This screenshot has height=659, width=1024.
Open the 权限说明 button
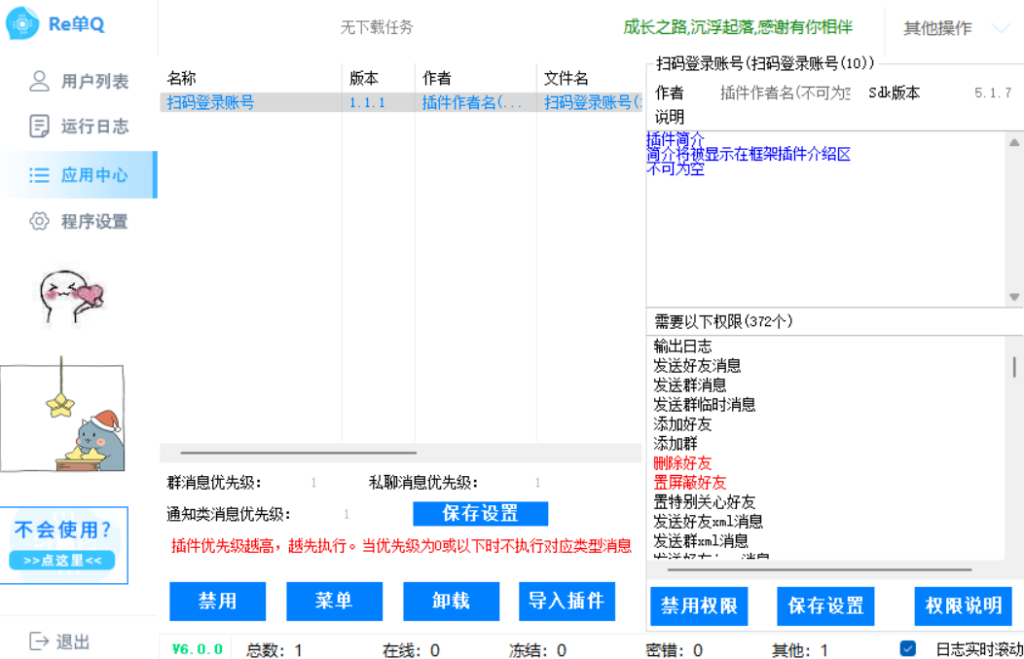[963, 606]
